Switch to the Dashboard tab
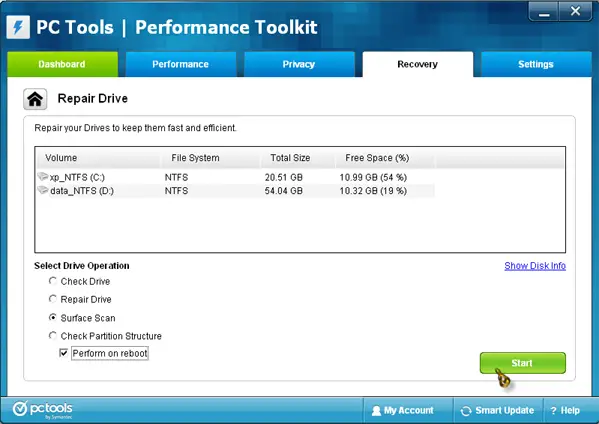The width and height of the screenshot is (599, 424). (x=62, y=64)
